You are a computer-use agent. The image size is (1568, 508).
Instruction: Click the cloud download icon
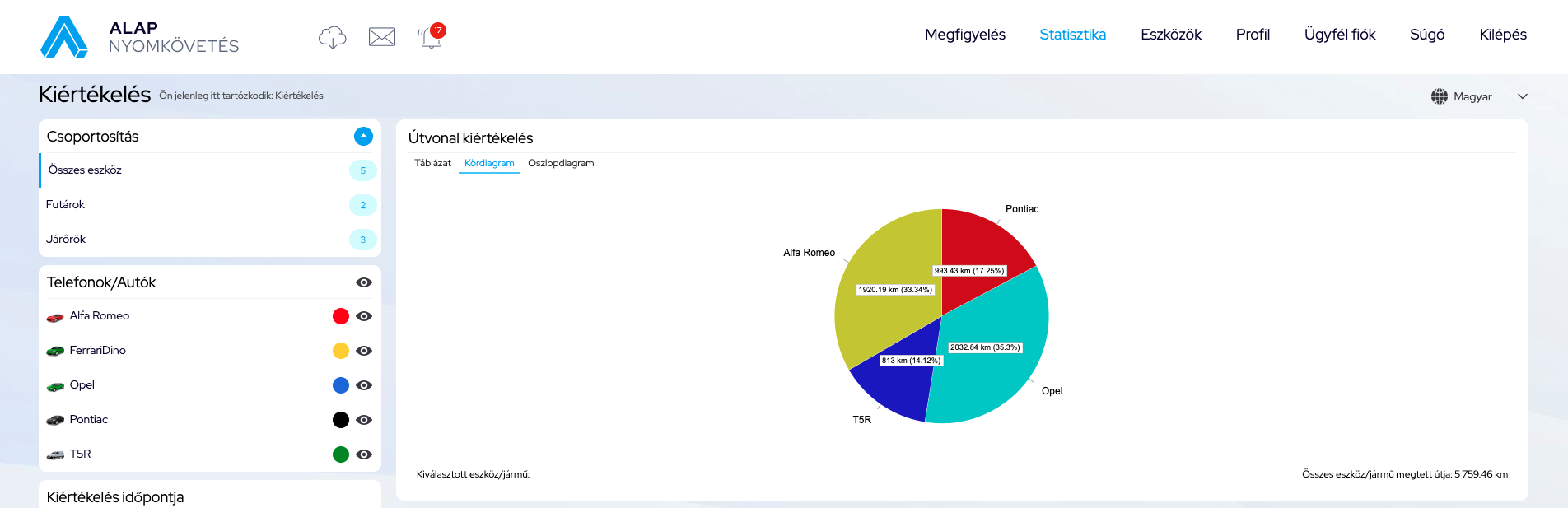pos(332,37)
